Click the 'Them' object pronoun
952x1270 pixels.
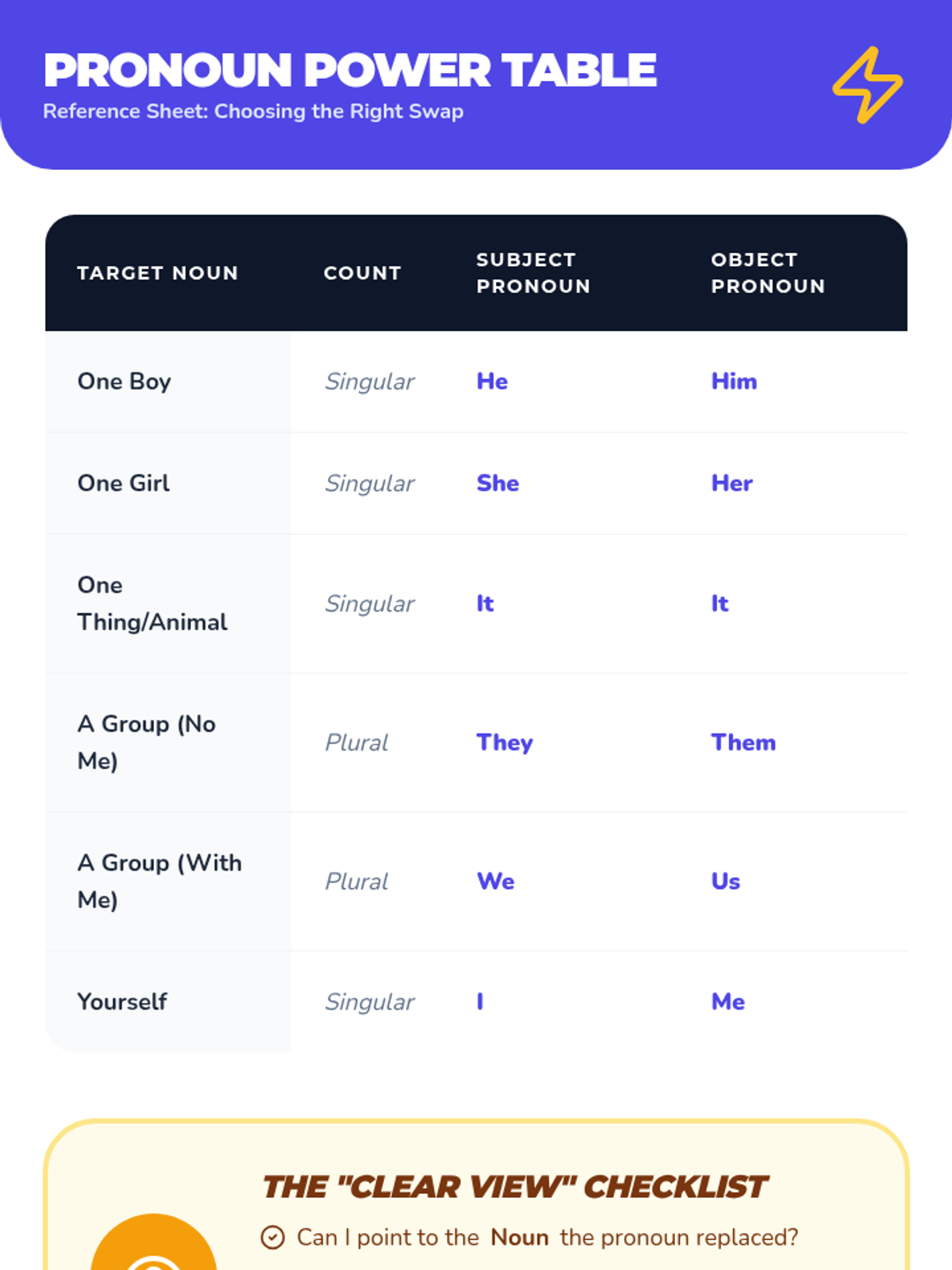[743, 743]
